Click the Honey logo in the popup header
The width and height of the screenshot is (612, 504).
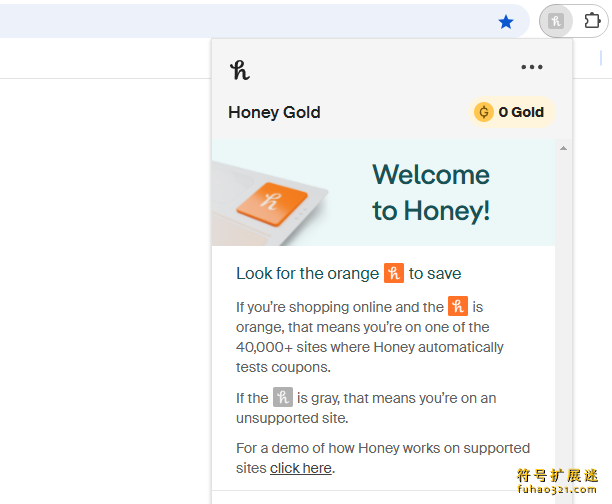tap(240, 70)
